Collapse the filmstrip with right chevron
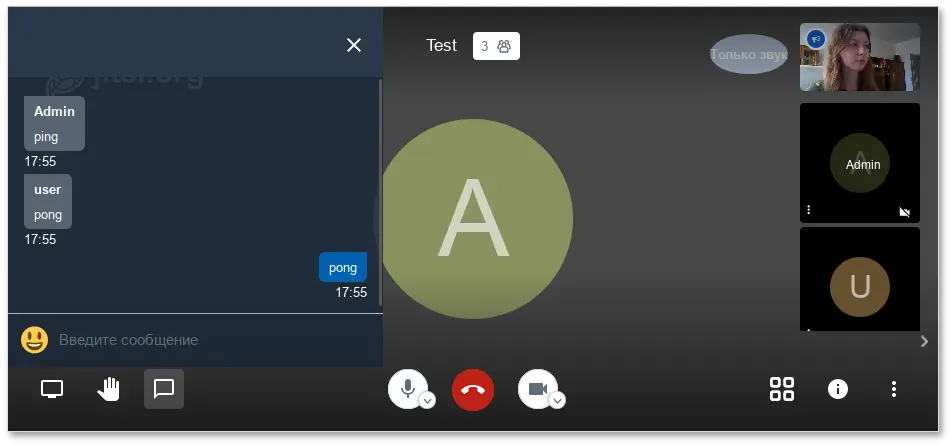This screenshot has height=446, width=952. click(924, 341)
